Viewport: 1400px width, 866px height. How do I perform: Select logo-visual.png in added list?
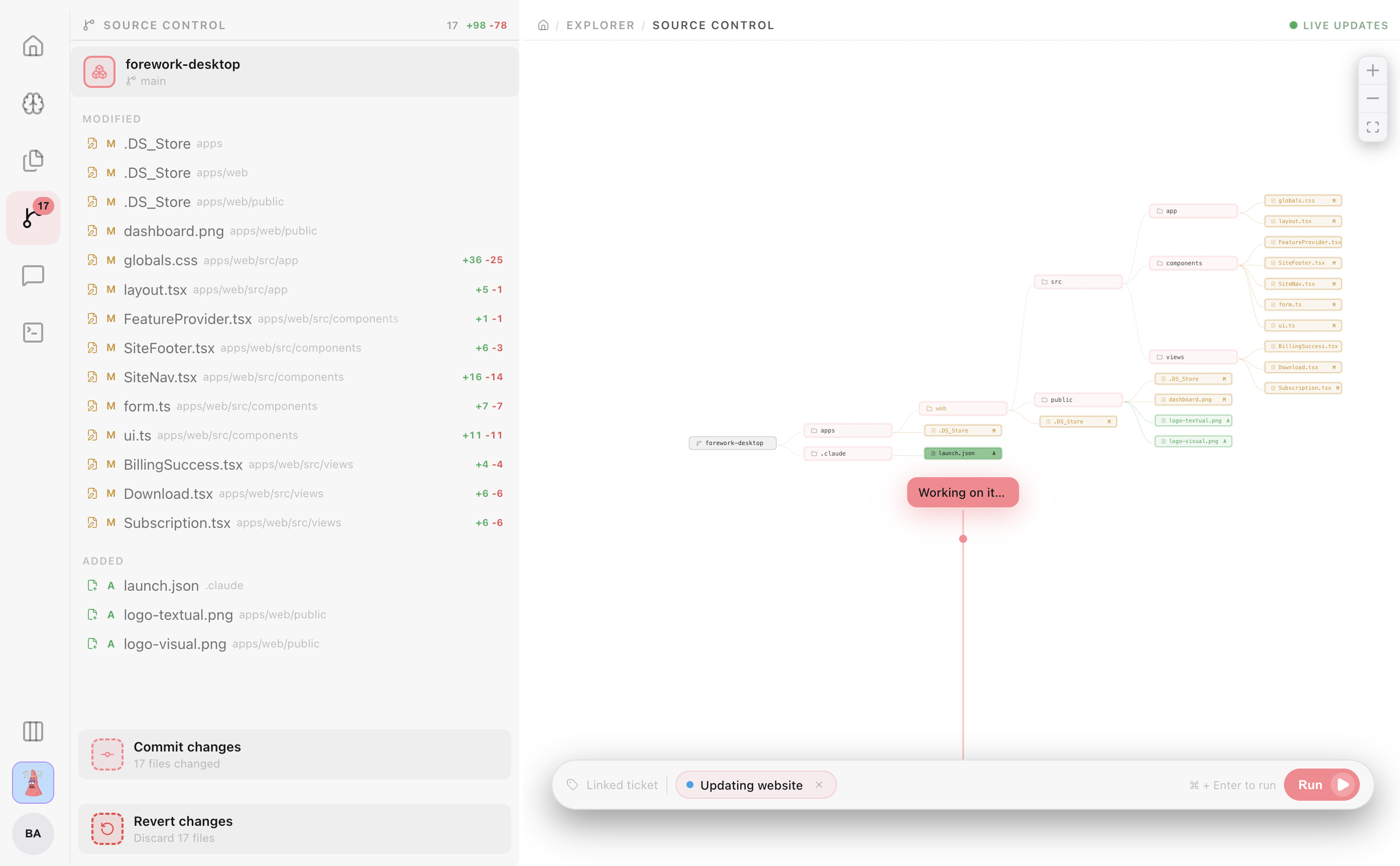294,644
